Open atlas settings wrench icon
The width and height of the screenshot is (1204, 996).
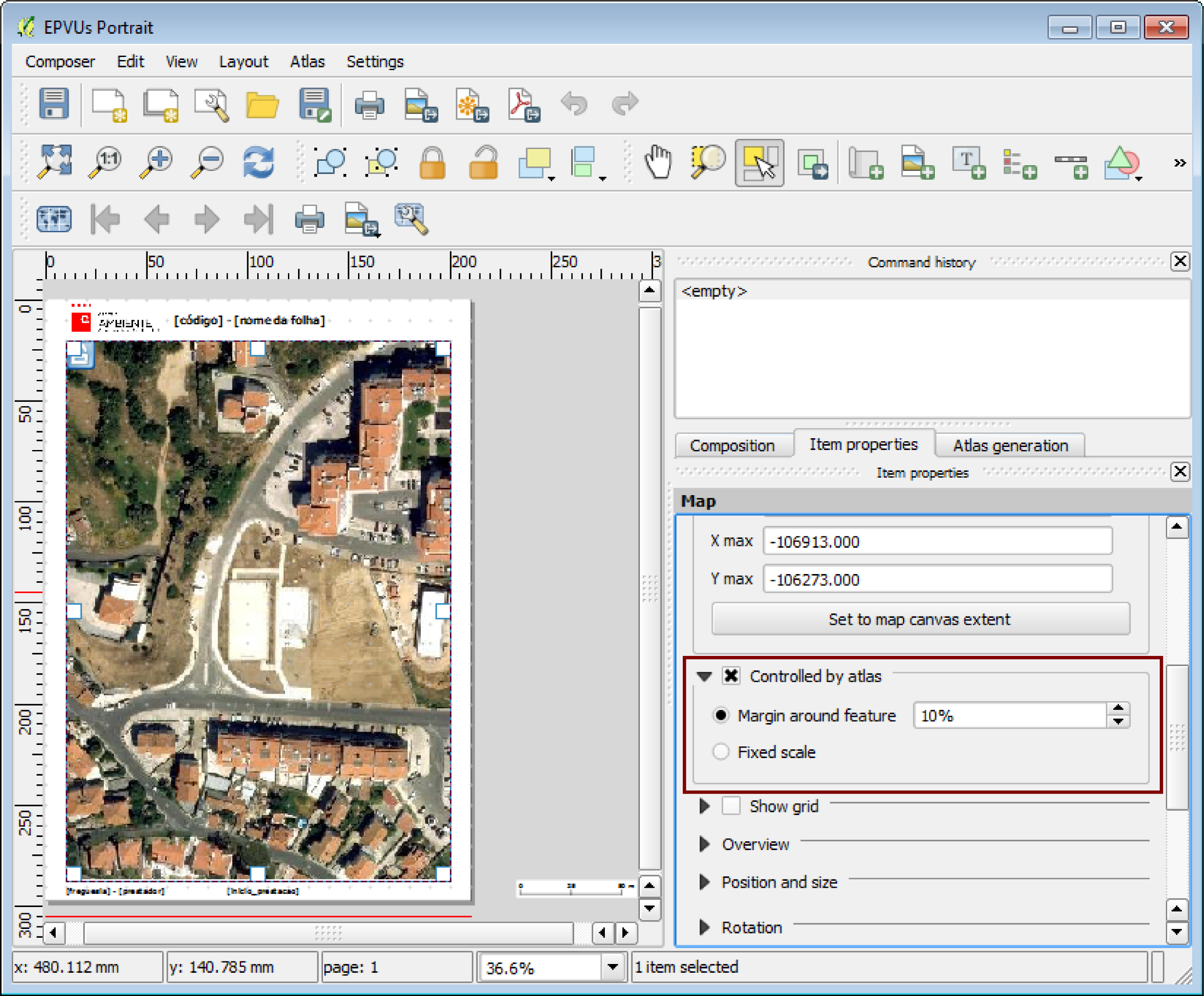pos(411,218)
